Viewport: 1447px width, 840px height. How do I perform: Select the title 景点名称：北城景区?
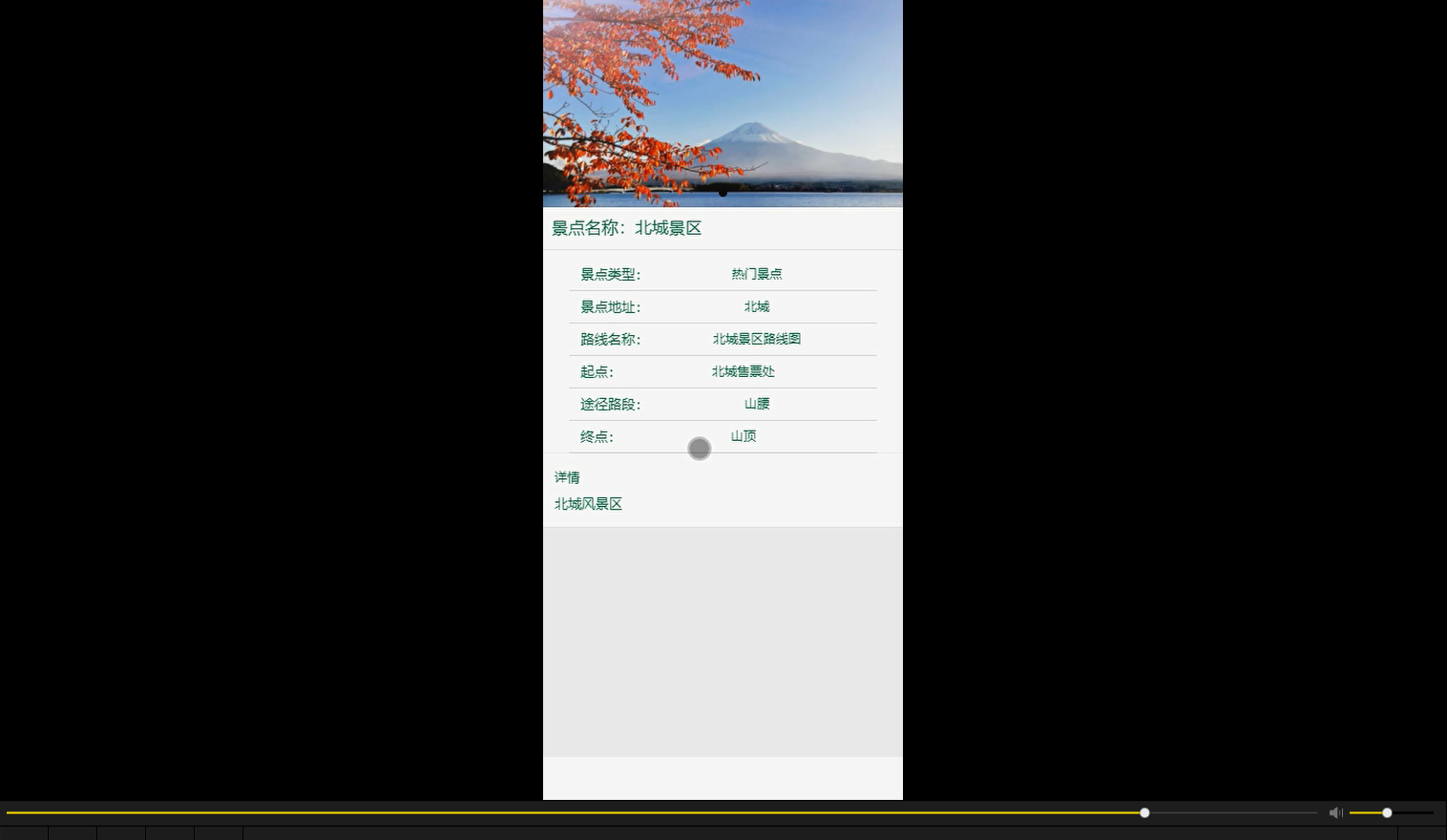click(626, 228)
